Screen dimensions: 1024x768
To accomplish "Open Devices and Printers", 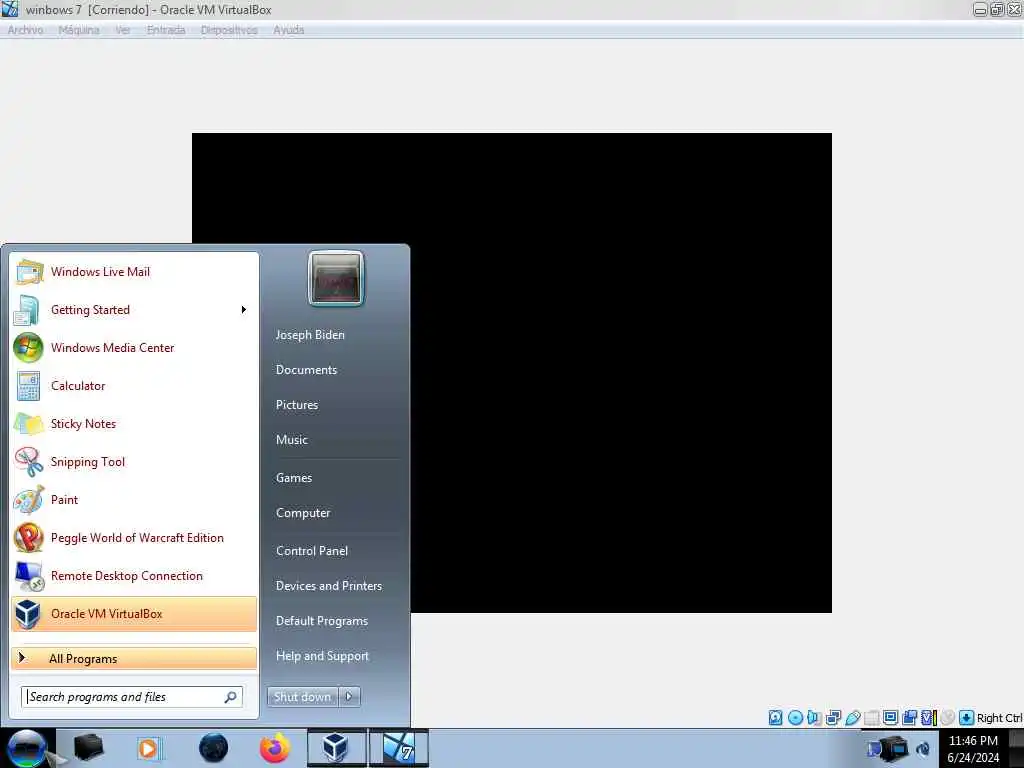I will [329, 586].
